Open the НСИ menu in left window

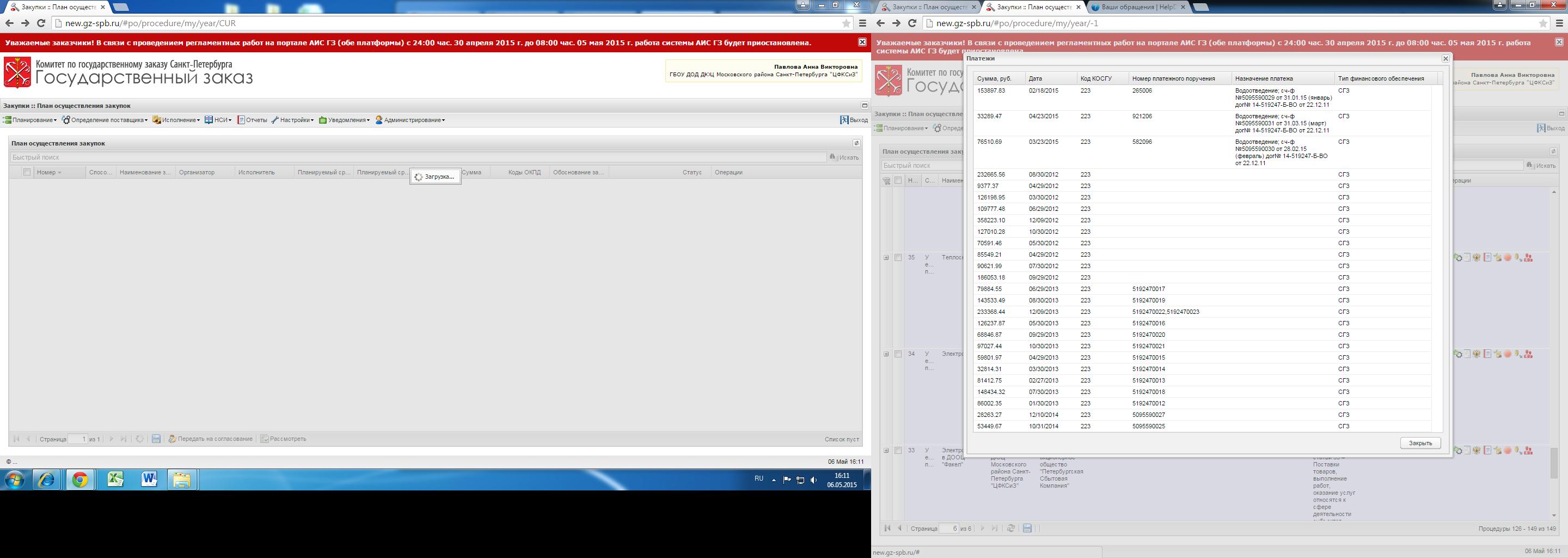[218, 120]
